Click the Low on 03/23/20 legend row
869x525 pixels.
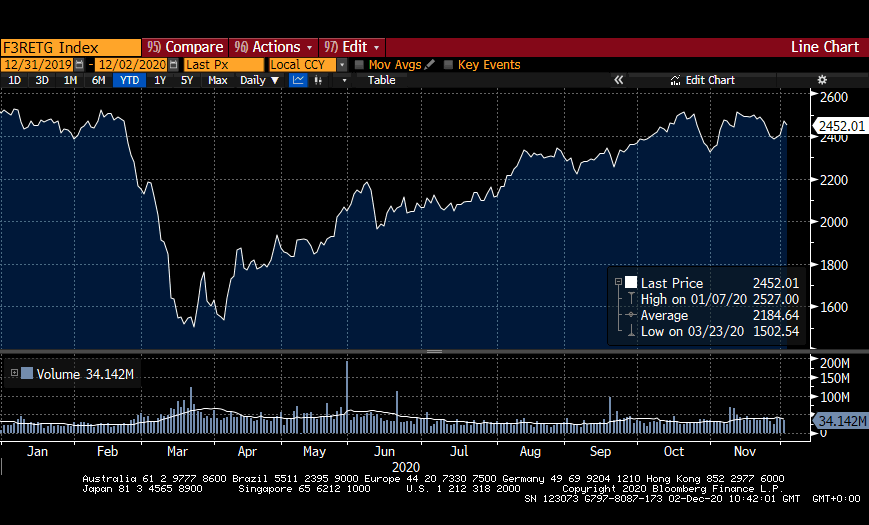(x=719, y=332)
